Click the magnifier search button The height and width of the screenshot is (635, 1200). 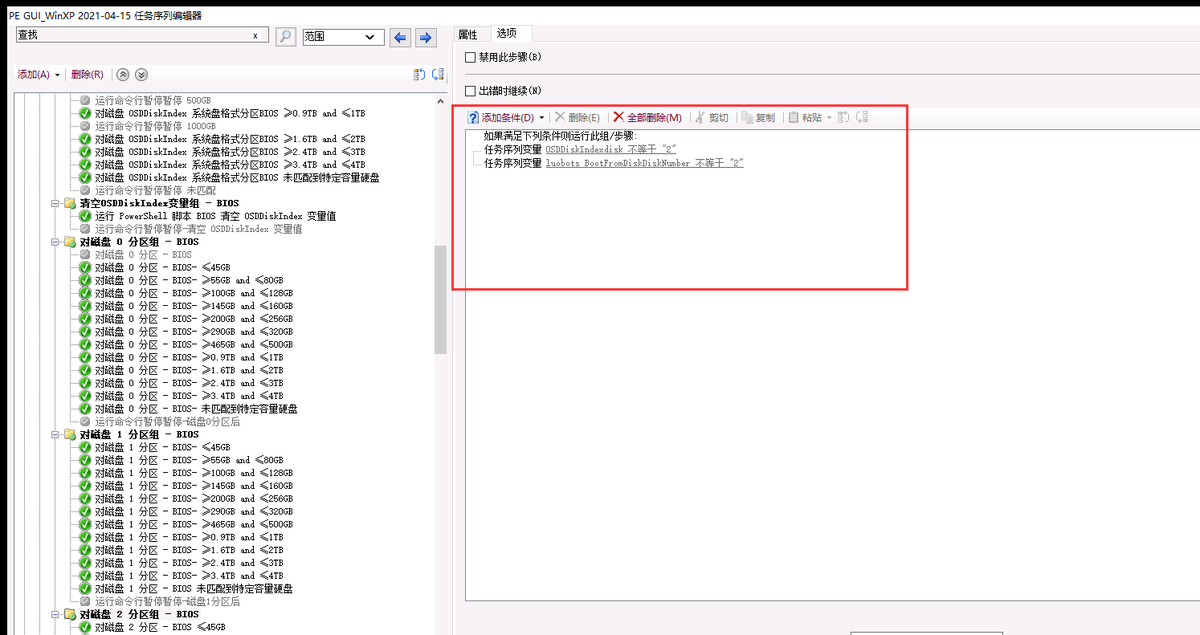[285, 37]
